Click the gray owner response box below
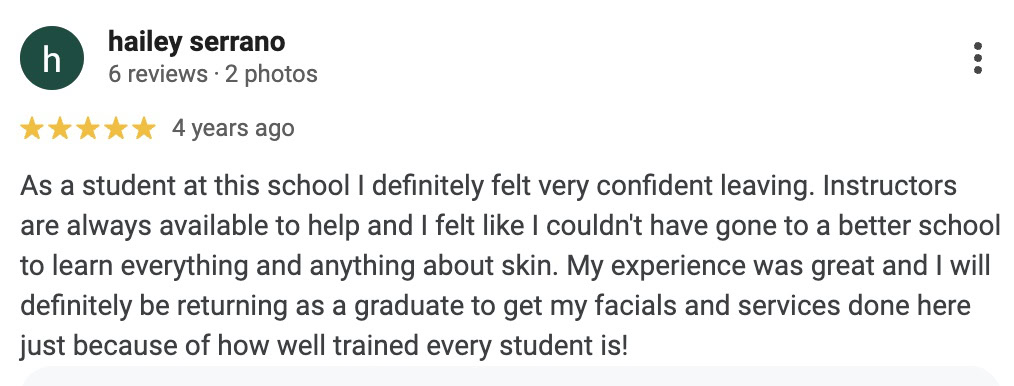Screen dimensions: 1014x386 511,376
